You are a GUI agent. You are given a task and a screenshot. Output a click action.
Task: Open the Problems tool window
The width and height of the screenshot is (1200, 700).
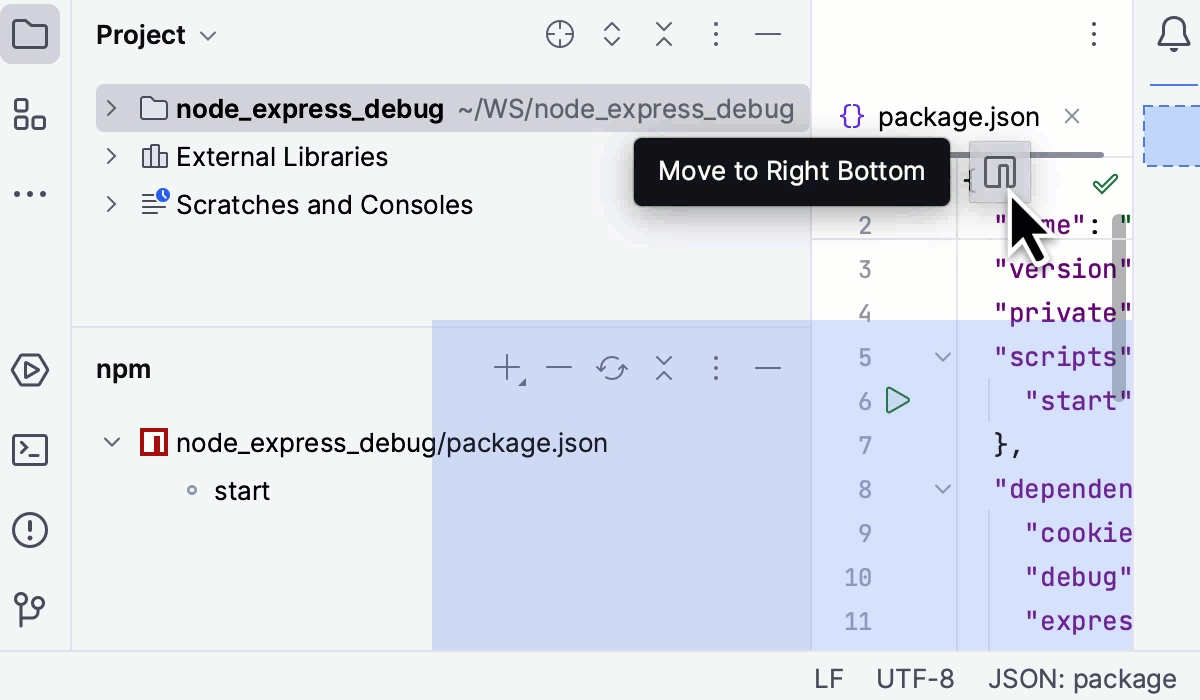pos(30,529)
